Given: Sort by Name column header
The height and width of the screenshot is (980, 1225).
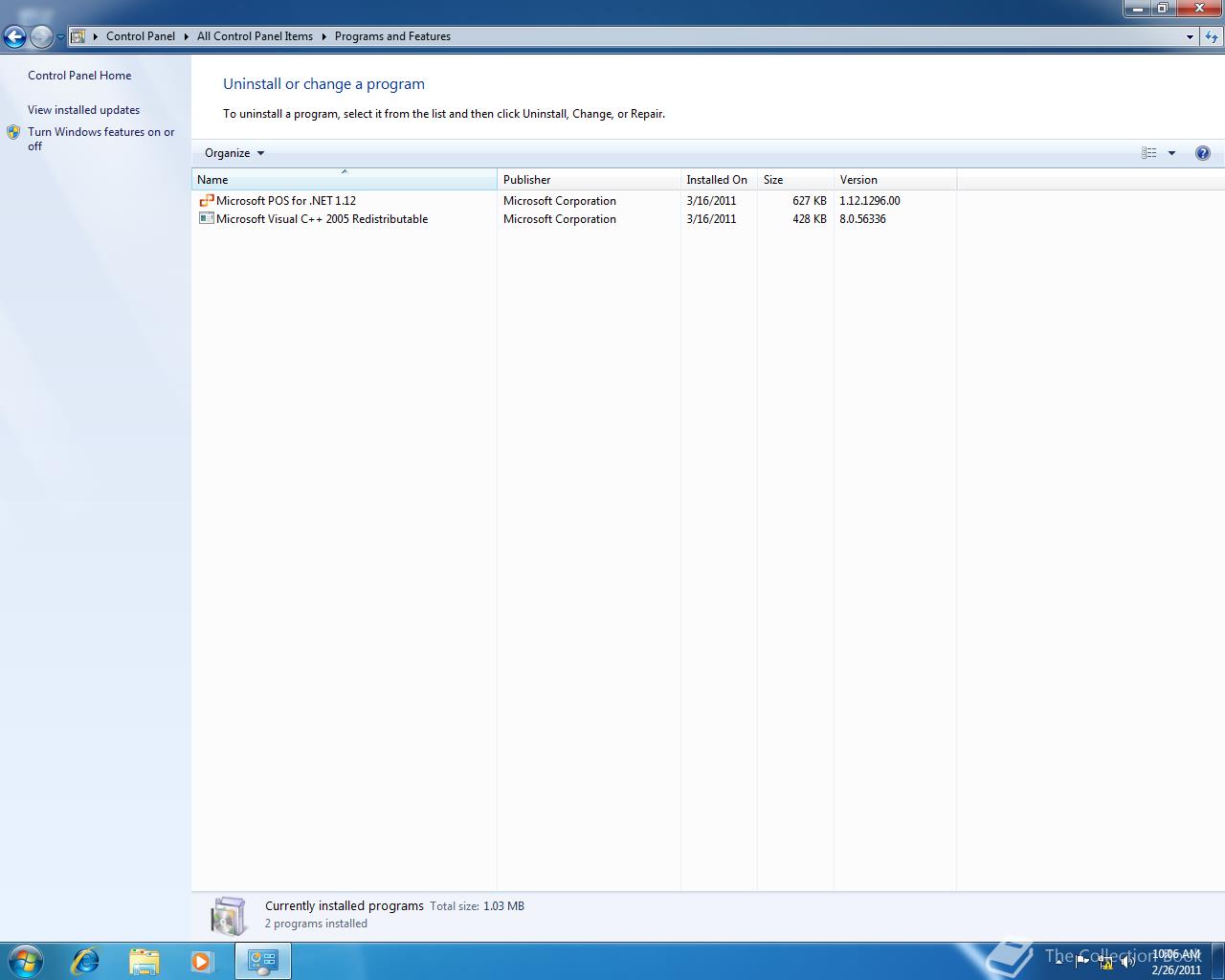Looking at the screenshot, I should pos(345,180).
